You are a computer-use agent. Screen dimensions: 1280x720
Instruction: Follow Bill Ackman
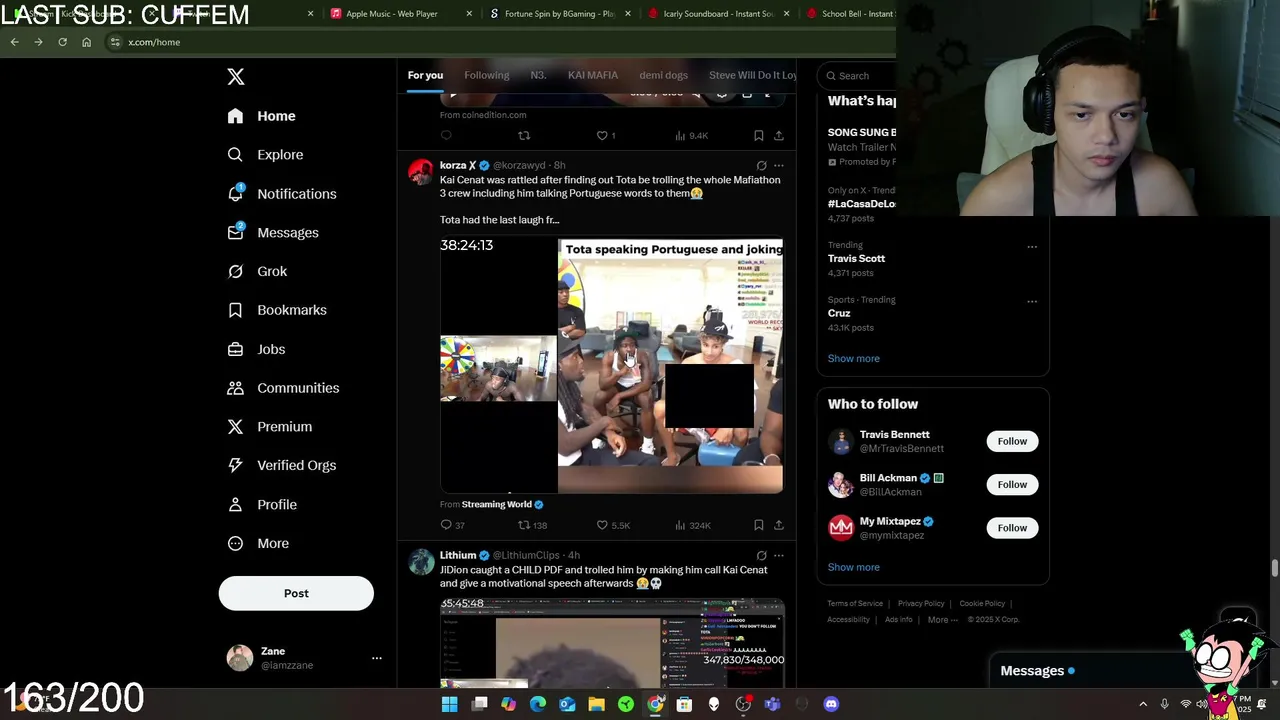1012,485
